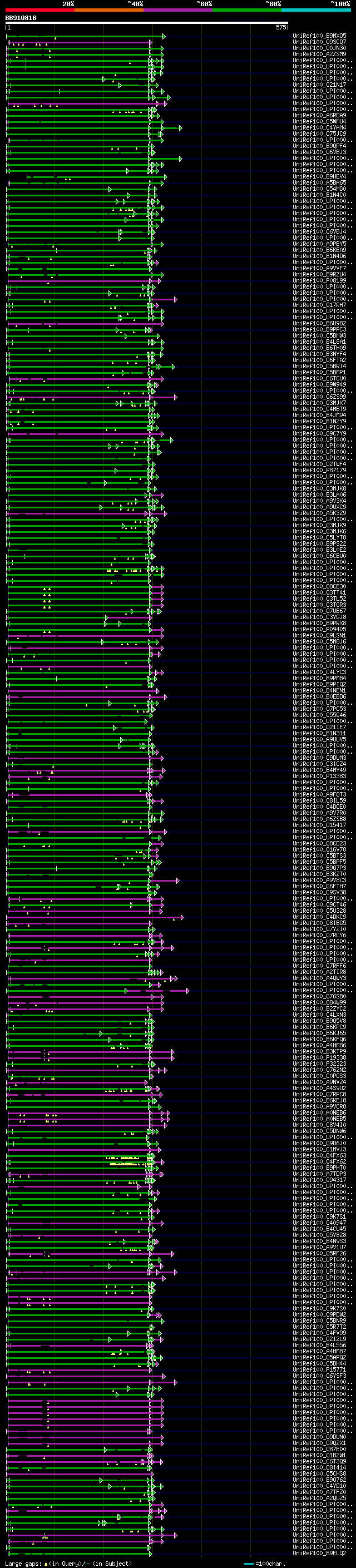Click the orange ~40% identity legend bar
The height and width of the screenshot is (1568, 356).
[x=109, y=10]
